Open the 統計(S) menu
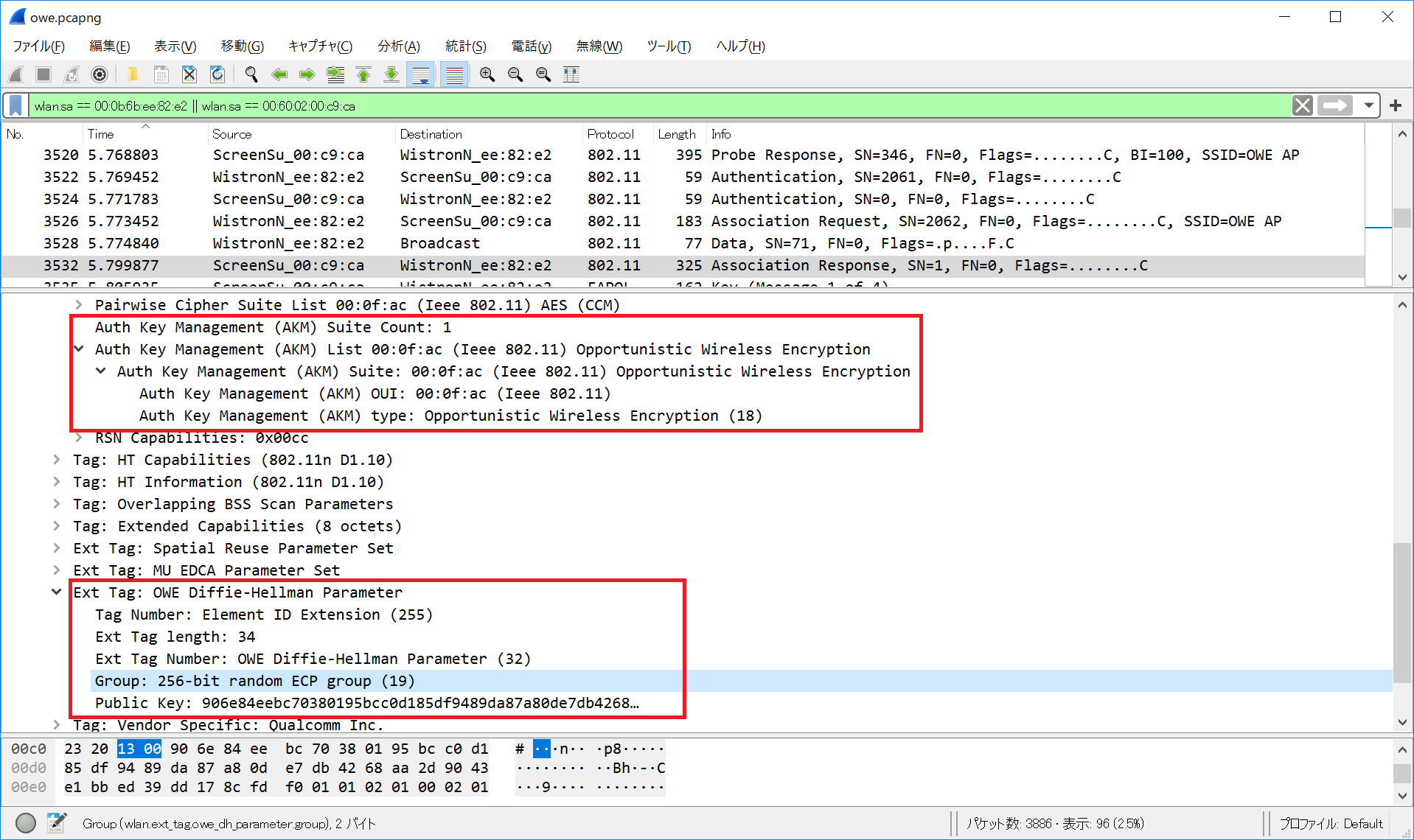This screenshot has width=1414, height=840. click(x=465, y=46)
